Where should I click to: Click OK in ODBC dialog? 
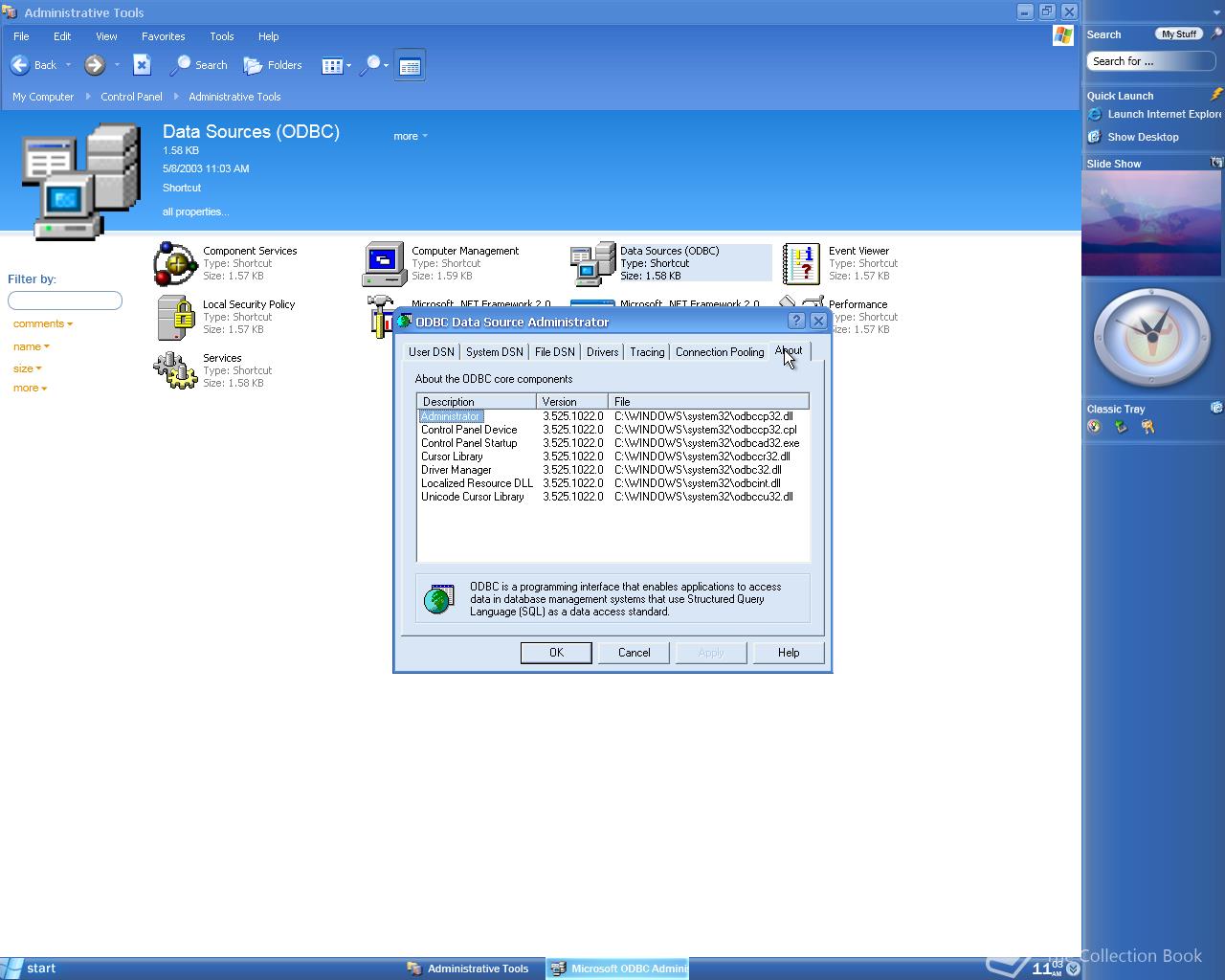click(556, 653)
